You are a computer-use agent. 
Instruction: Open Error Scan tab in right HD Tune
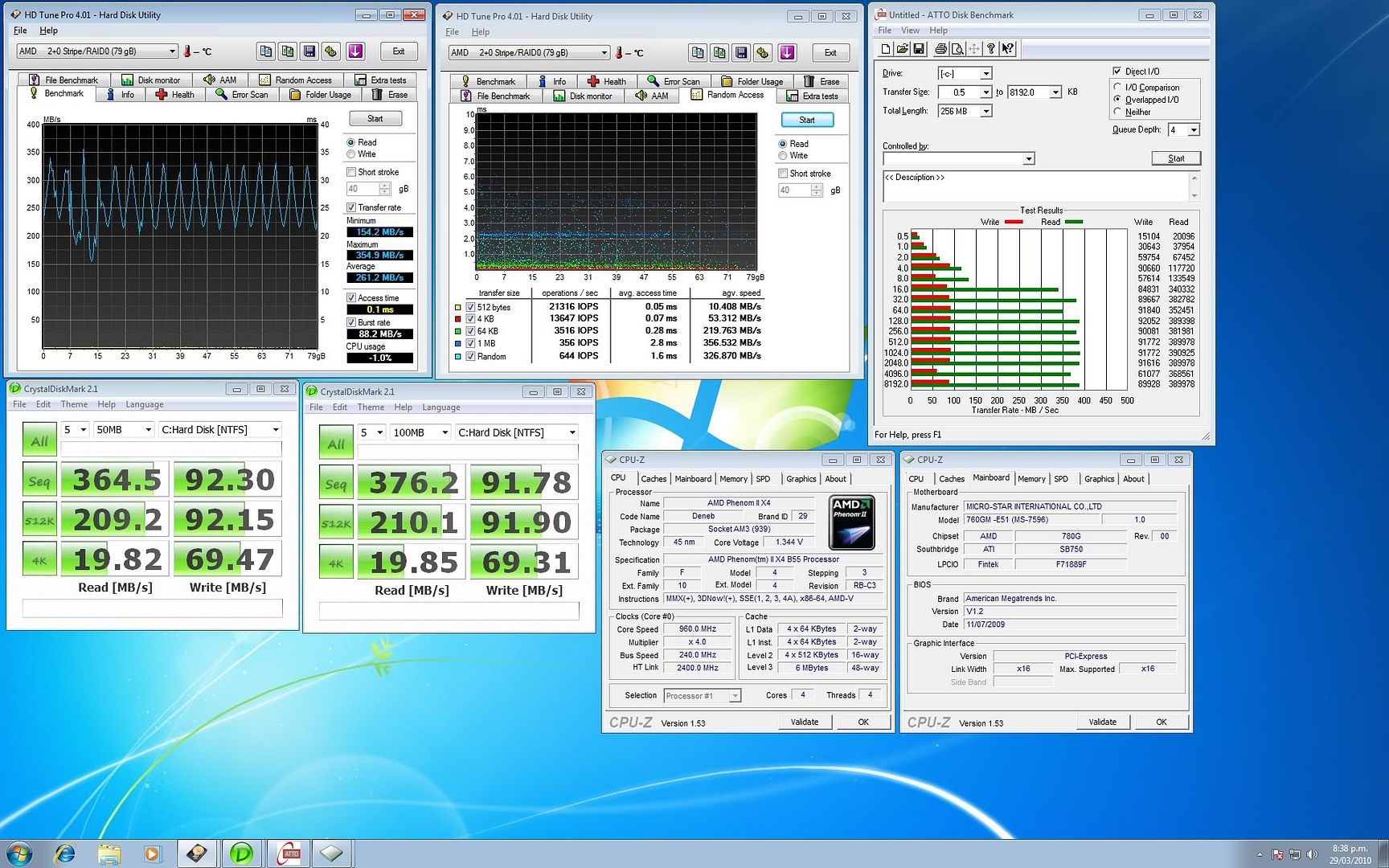point(673,81)
